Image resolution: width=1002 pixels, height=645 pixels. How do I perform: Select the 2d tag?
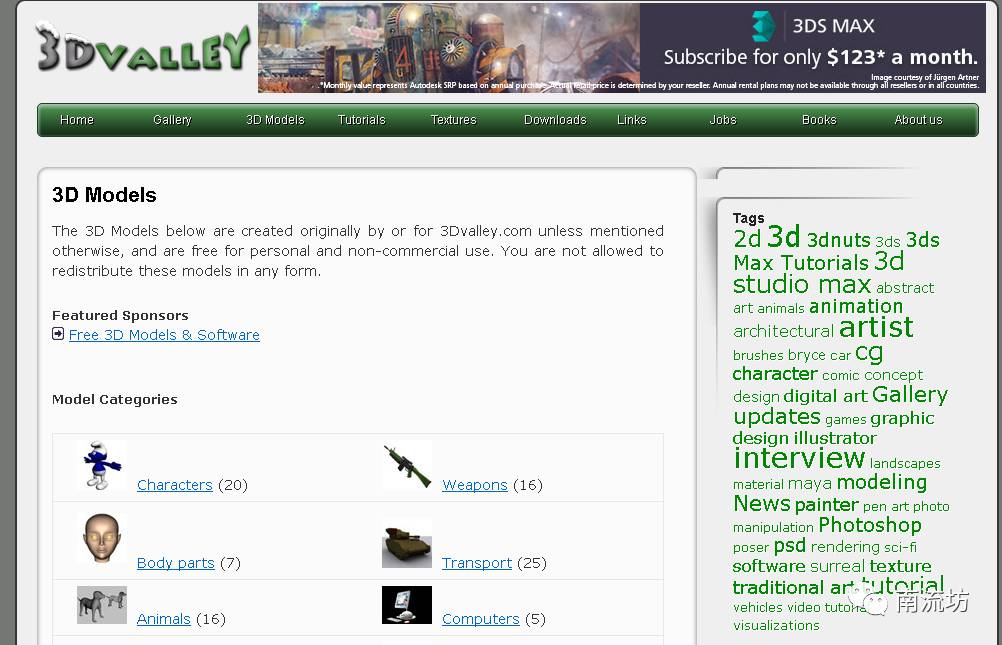[747, 240]
